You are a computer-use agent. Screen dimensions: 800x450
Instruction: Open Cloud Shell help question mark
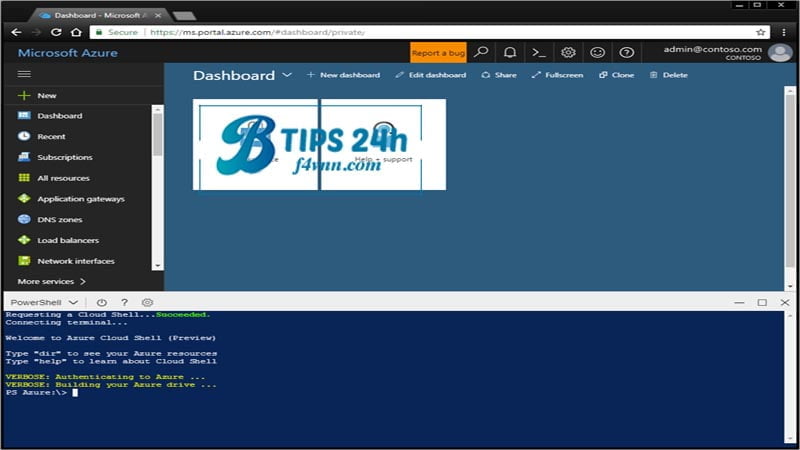tap(124, 303)
